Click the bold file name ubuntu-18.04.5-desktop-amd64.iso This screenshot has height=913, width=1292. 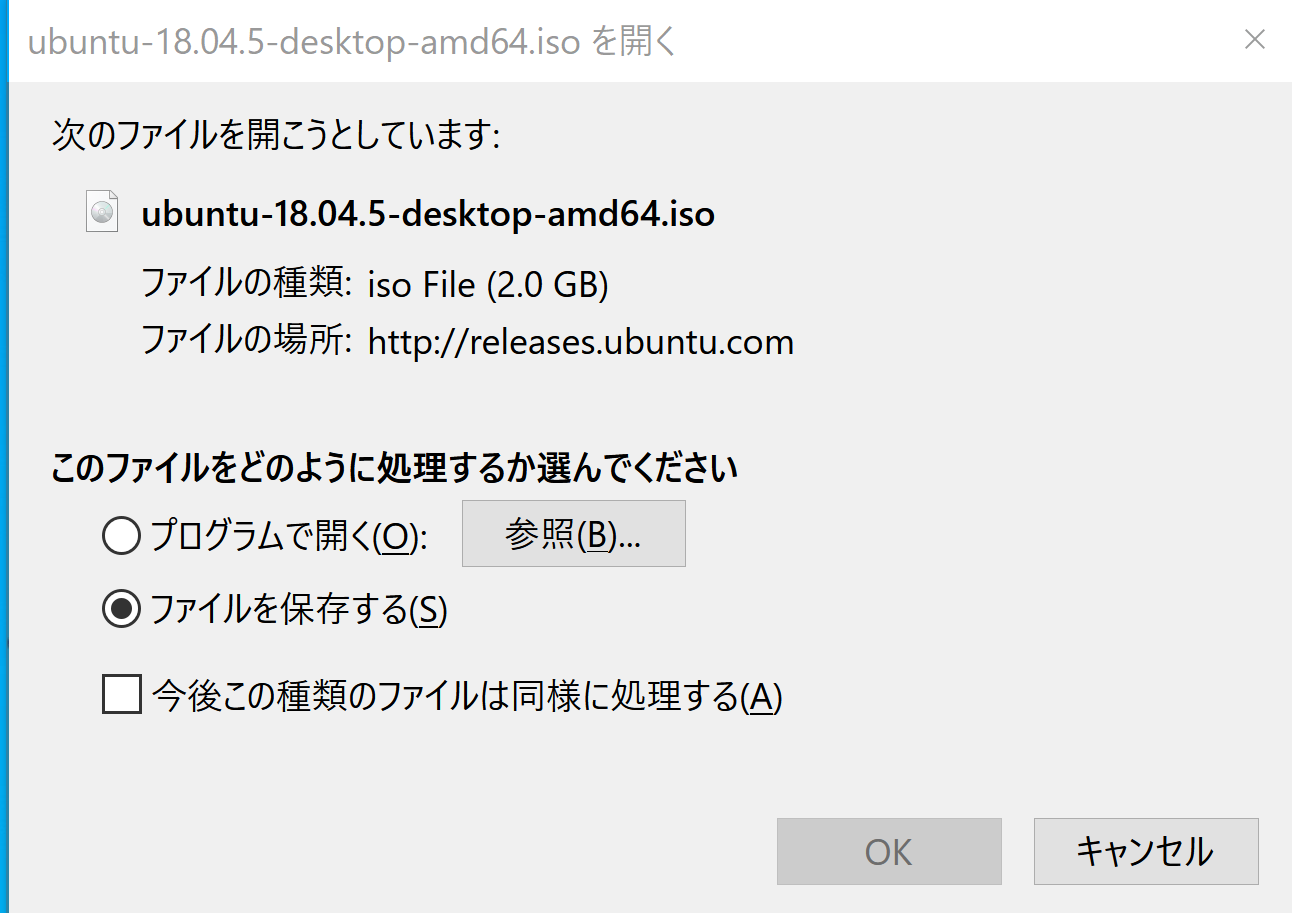point(428,213)
